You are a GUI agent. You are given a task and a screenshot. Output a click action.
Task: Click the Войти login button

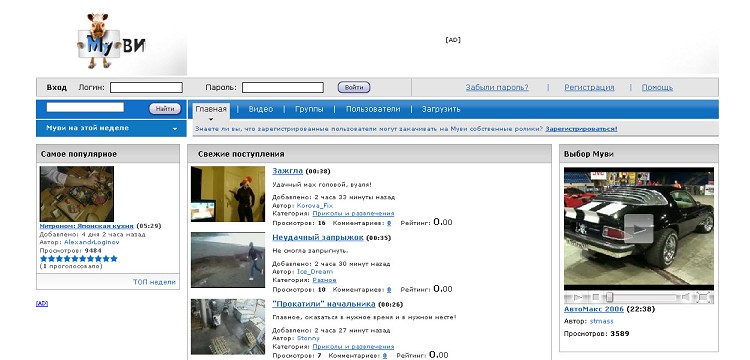354,87
